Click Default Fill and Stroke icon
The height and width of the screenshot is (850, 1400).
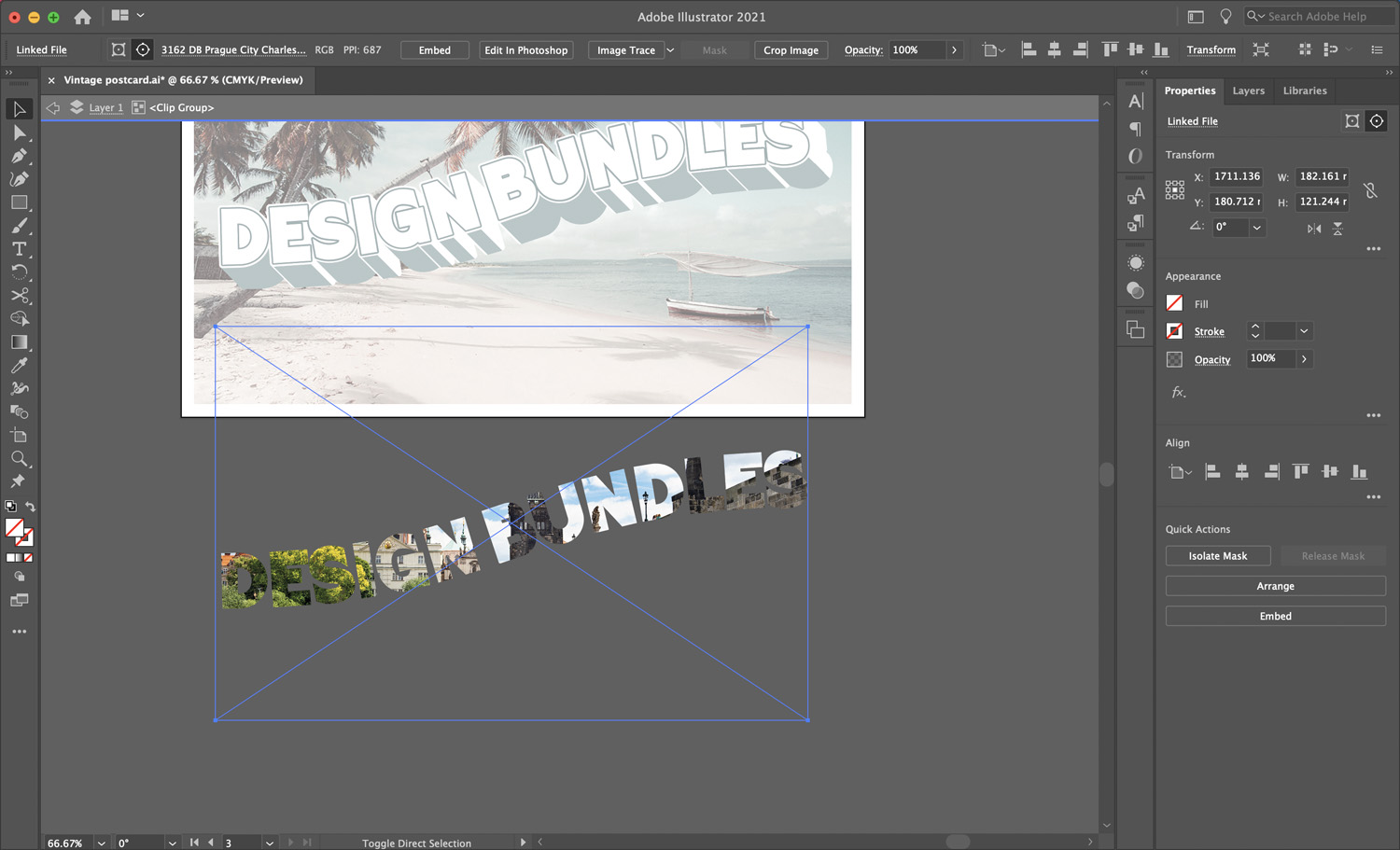(x=10, y=507)
